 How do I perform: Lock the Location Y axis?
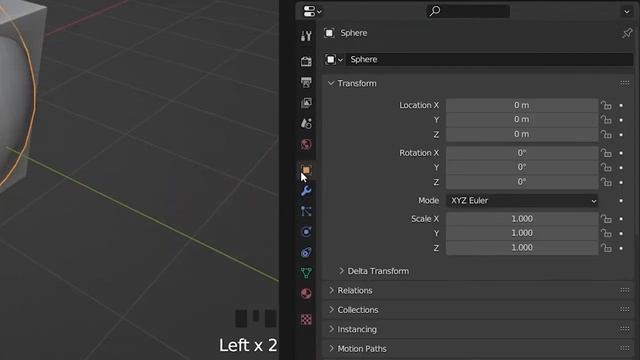606,120
